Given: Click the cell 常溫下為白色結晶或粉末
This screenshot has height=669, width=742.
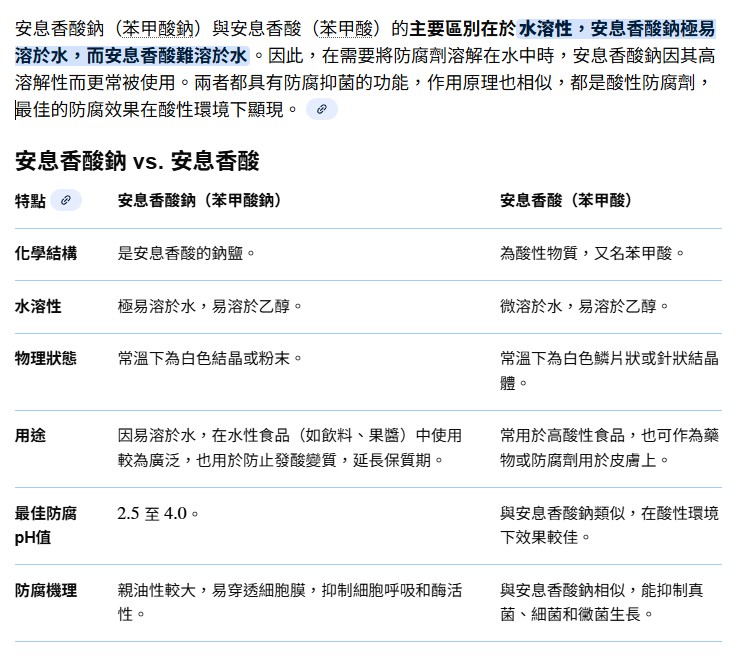Looking at the screenshot, I should 210,357.
